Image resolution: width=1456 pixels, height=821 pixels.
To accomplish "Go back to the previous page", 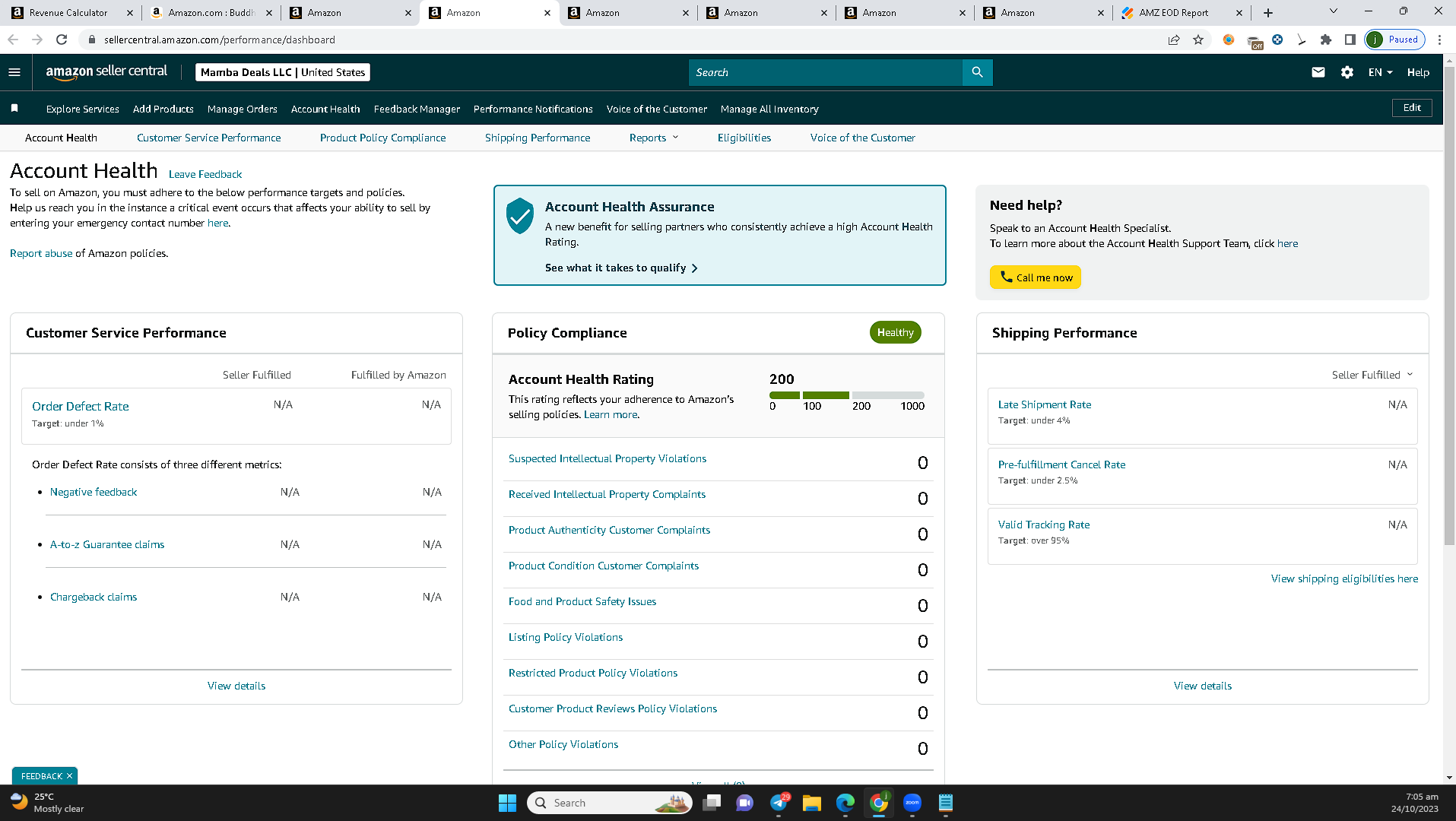I will click(x=13, y=40).
